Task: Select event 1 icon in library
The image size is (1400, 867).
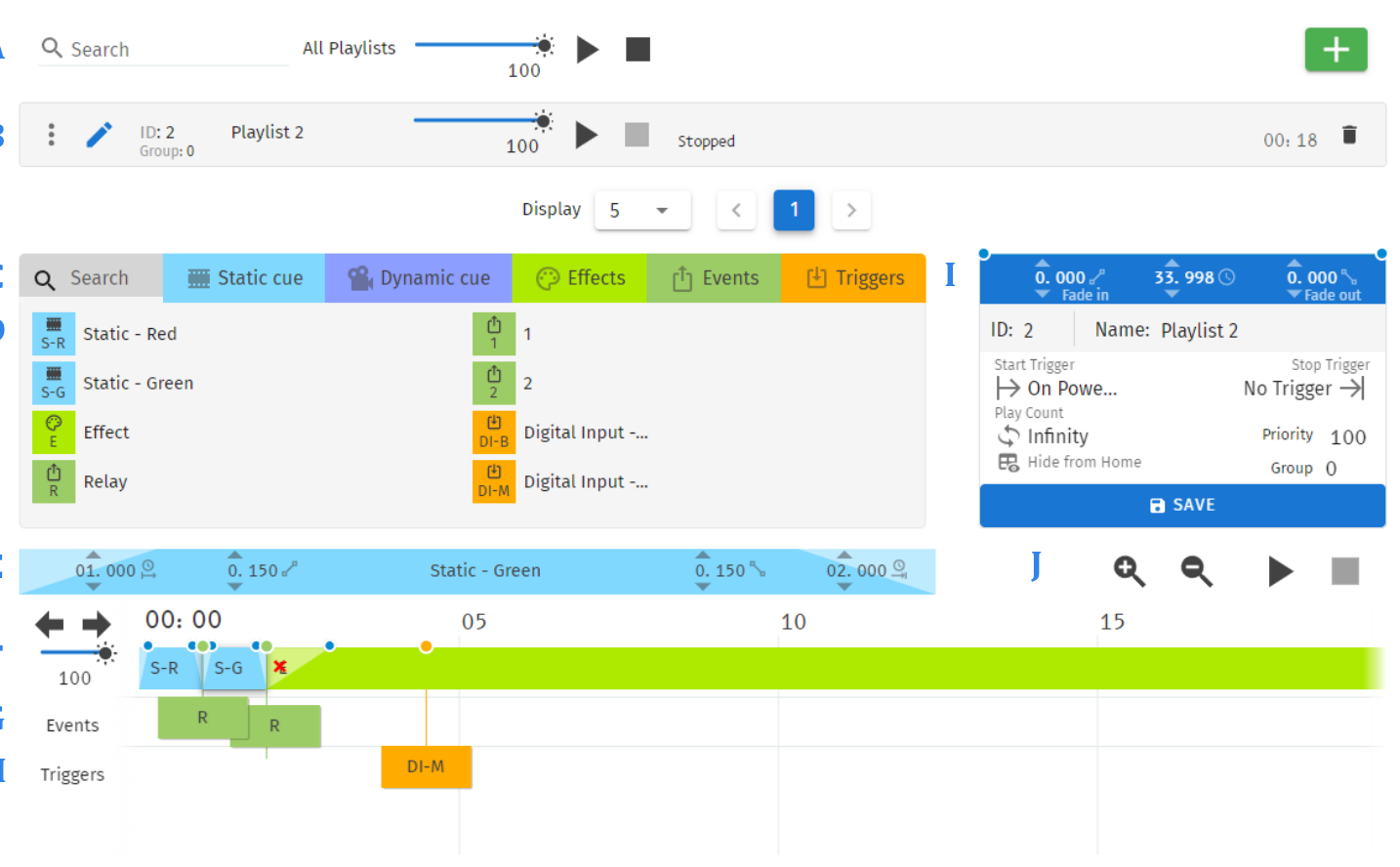Action: 494,334
